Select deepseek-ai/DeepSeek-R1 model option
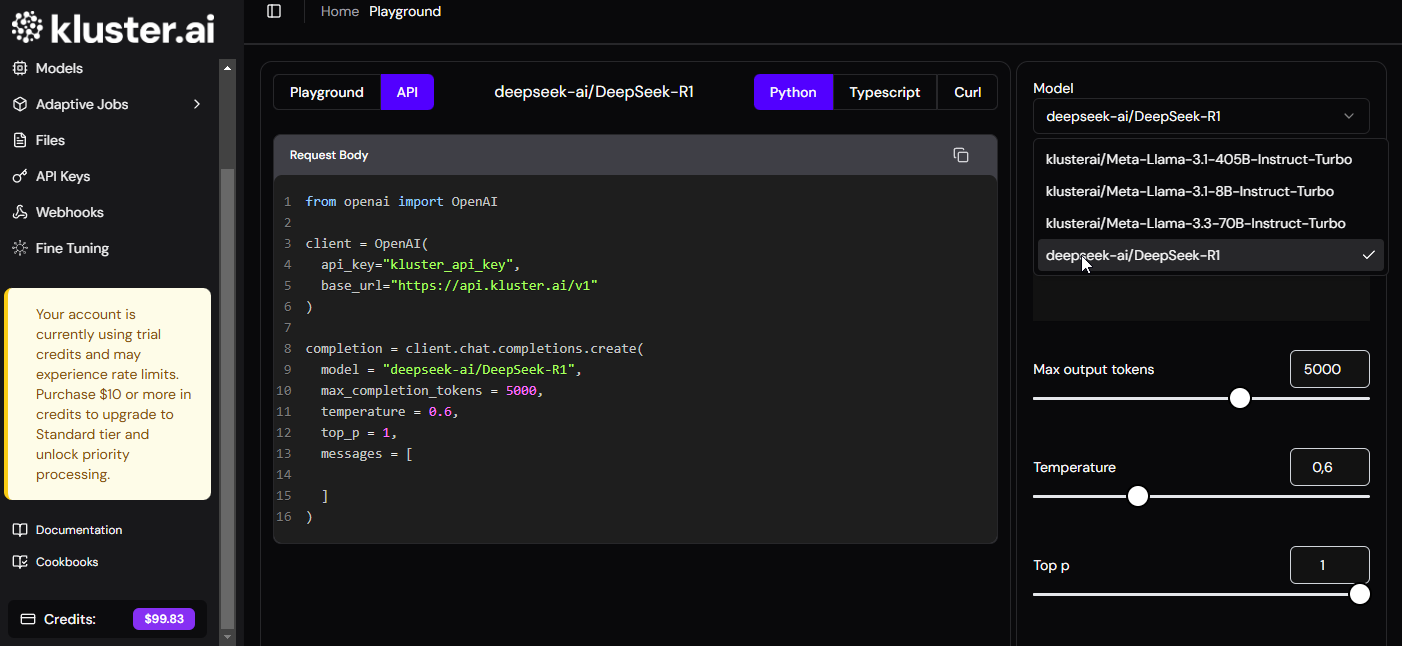This screenshot has height=646, width=1402. click(1211, 255)
